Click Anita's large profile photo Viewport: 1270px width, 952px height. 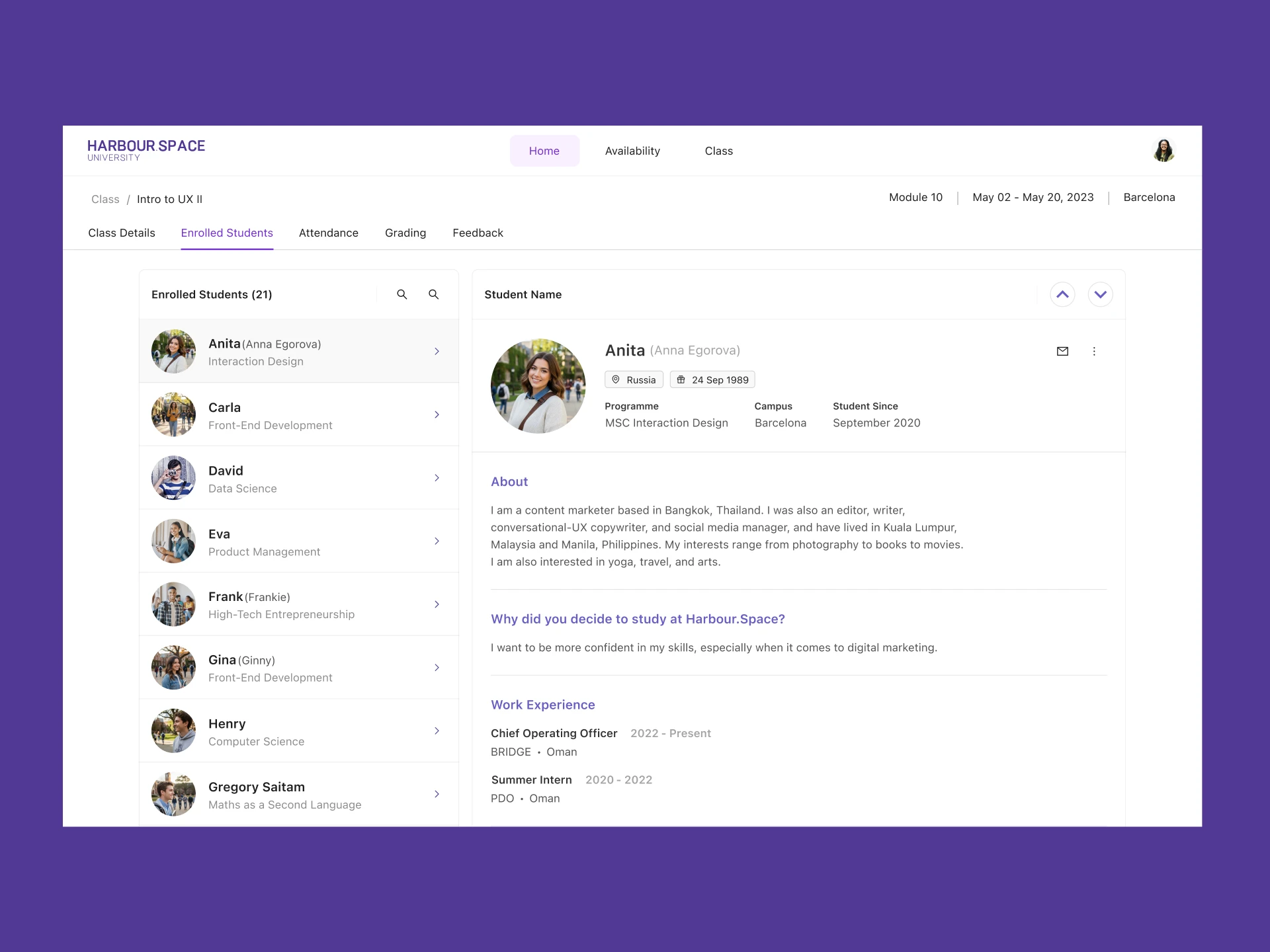click(x=538, y=386)
